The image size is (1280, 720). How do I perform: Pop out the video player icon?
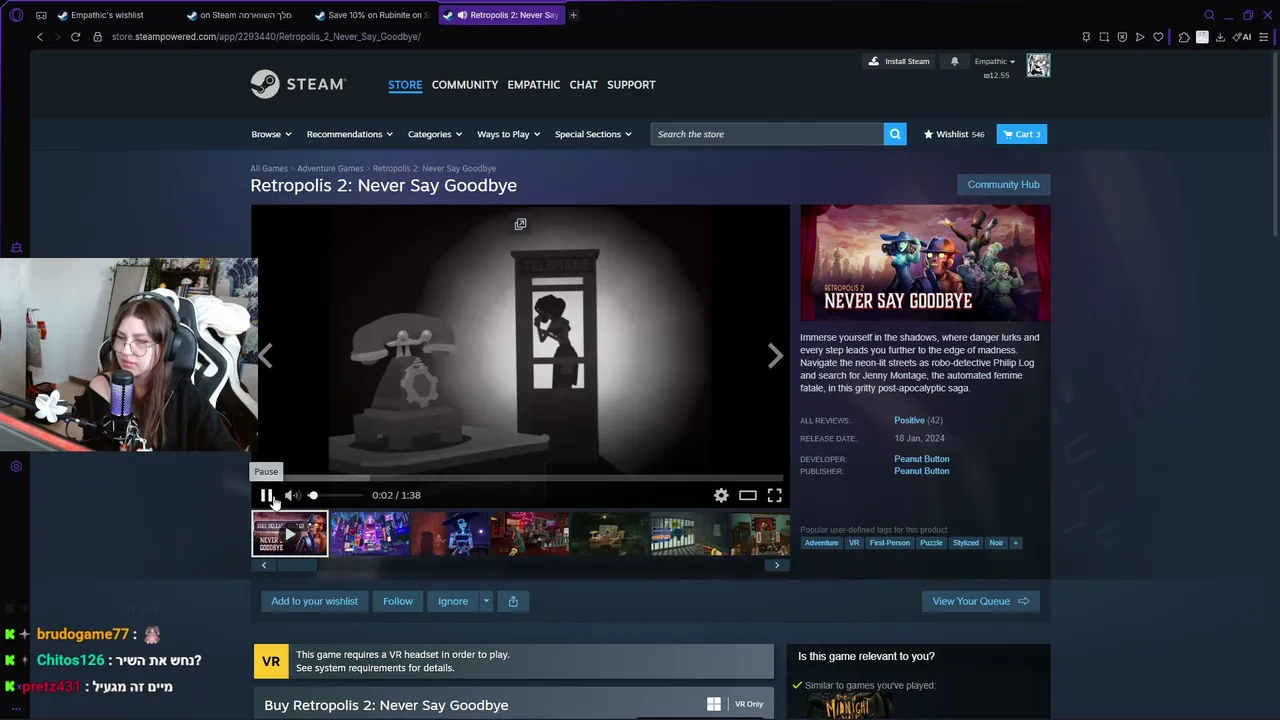[520, 224]
